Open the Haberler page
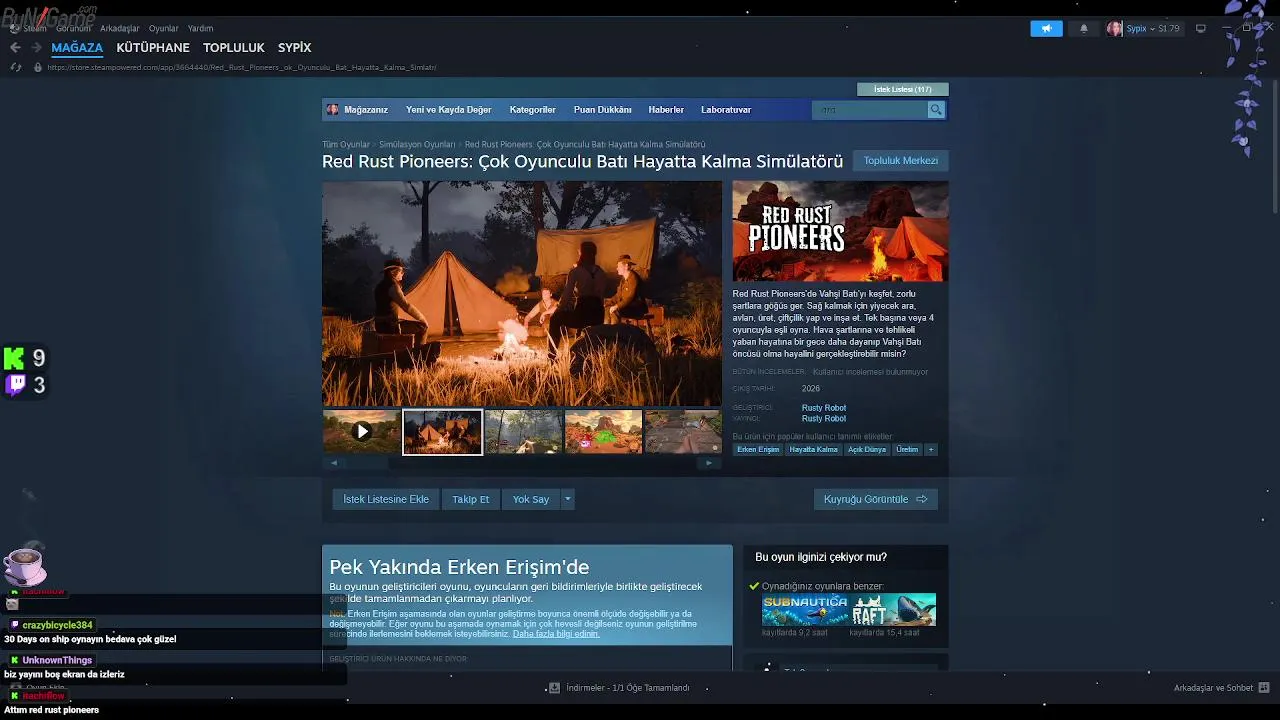Viewport: 1280px width, 720px height. [x=666, y=110]
